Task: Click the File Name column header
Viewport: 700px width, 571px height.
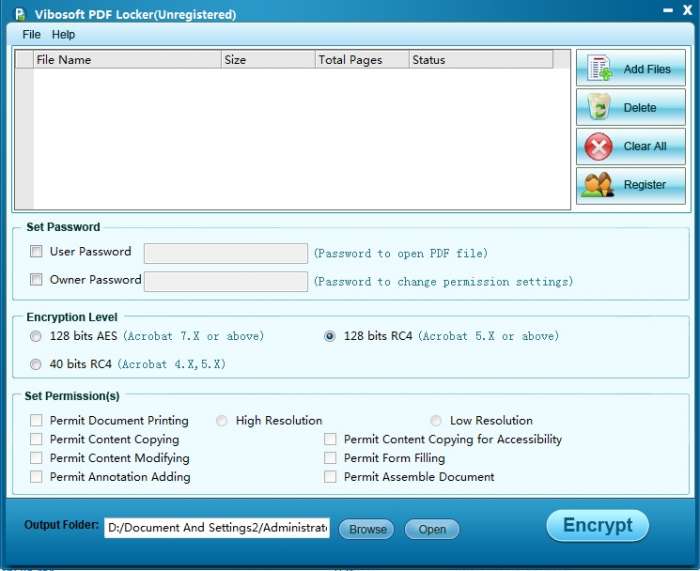Action: click(127, 60)
